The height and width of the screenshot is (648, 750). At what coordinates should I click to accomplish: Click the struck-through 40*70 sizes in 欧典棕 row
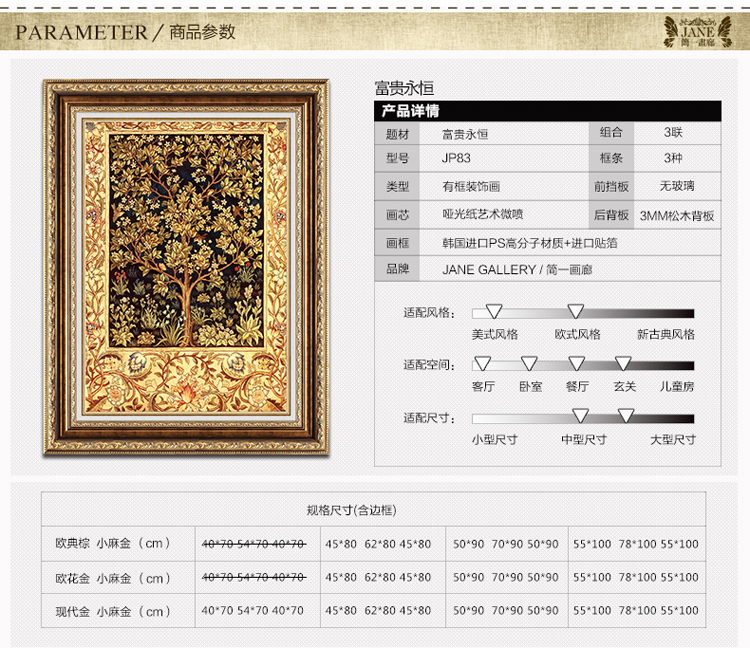254,544
